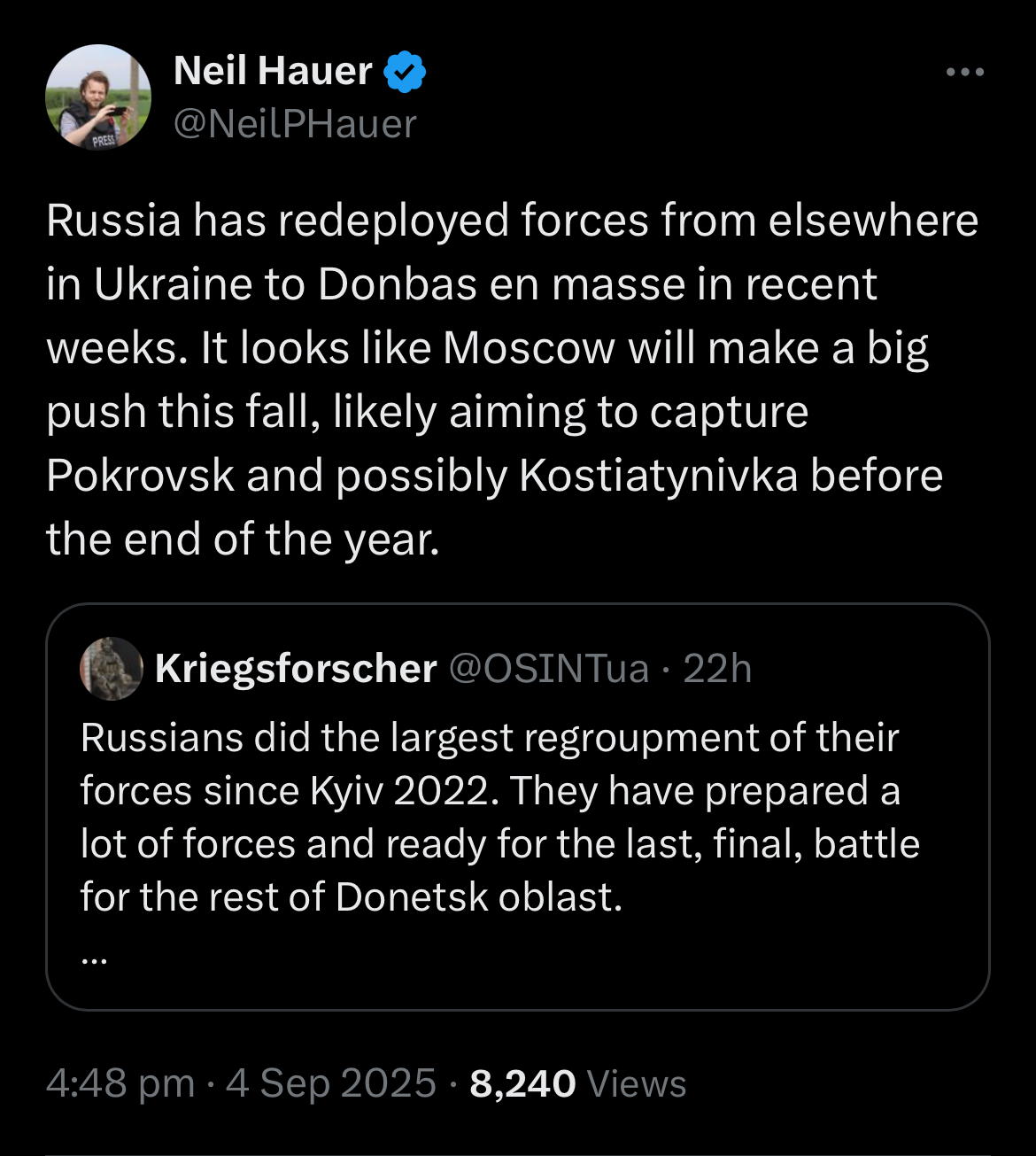
Task: Click the blue verified badge
Action: [x=405, y=72]
